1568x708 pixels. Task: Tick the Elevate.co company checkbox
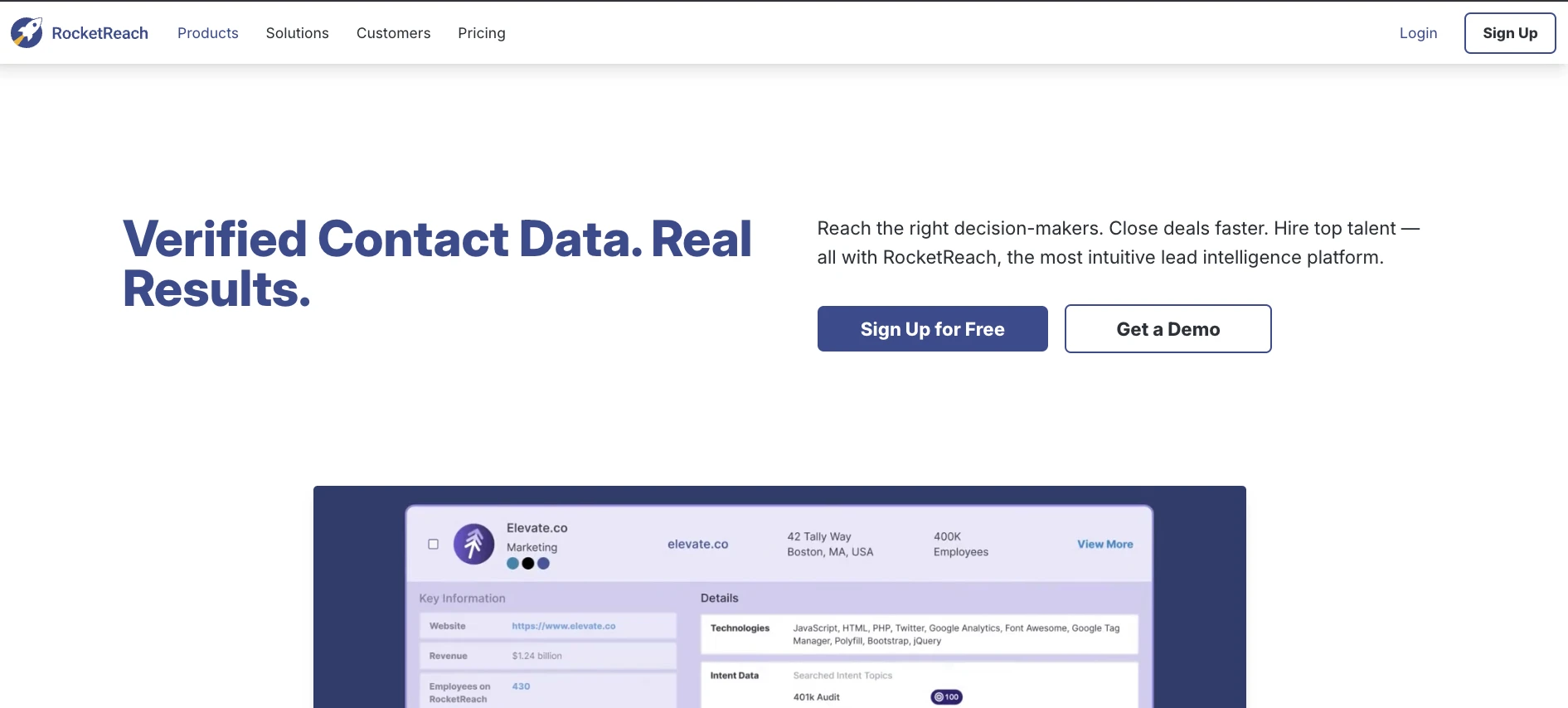(434, 545)
